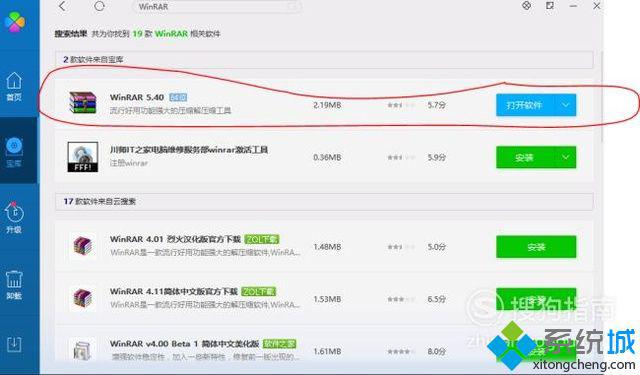This screenshot has width=640, height=375.
Task: Click the WinRAR 4.11 app icon
Action: pyautogui.click(x=82, y=298)
